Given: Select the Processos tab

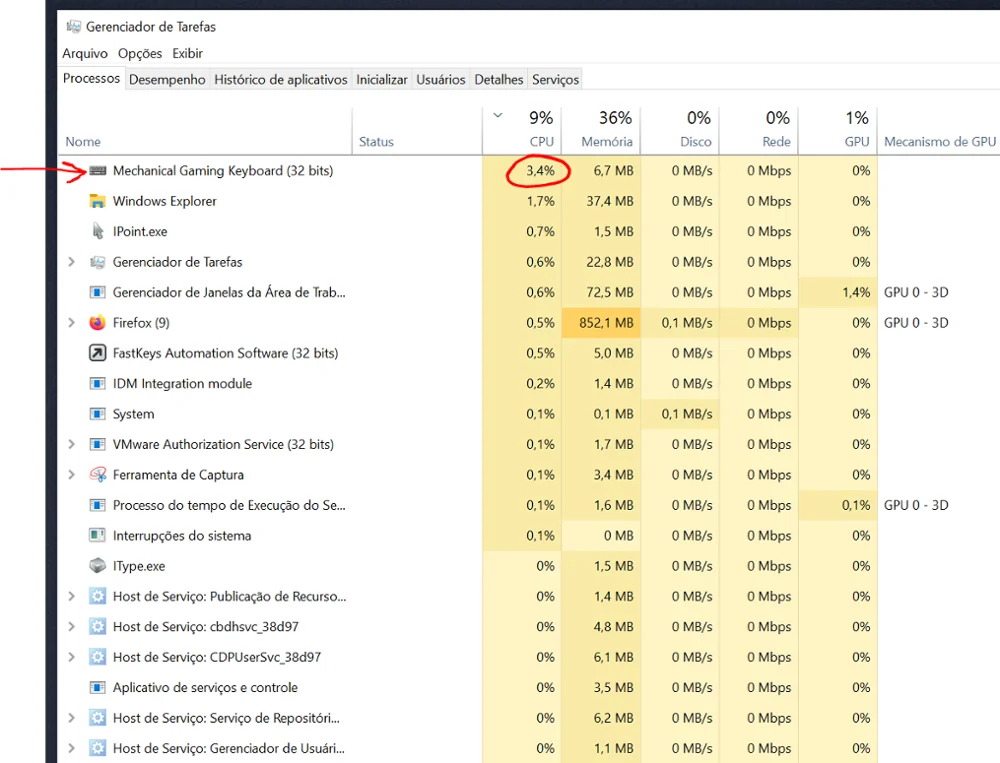Looking at the screenshot, I should [x=91, y=78].
